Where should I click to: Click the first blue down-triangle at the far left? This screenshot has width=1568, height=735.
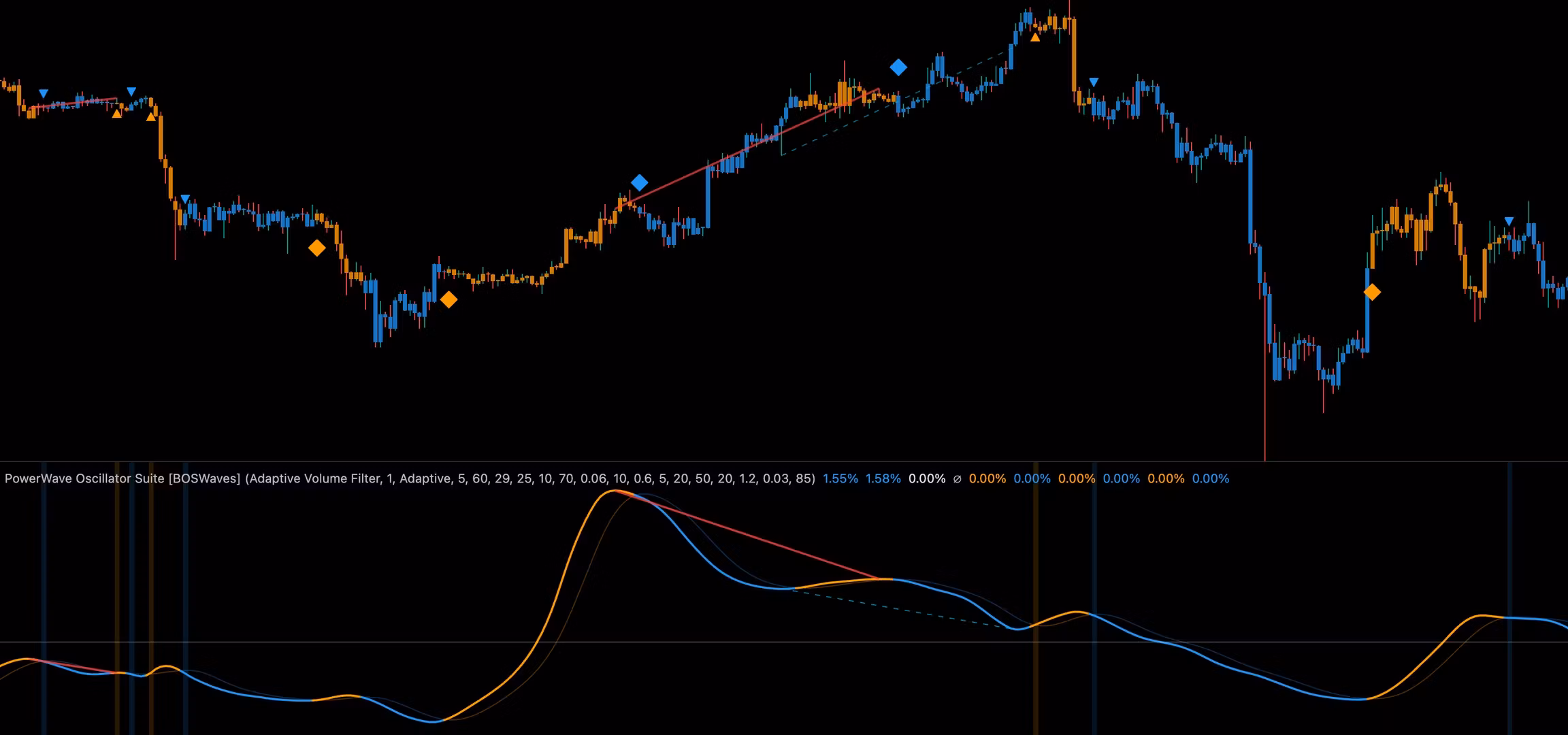click(x=44, y=93)
